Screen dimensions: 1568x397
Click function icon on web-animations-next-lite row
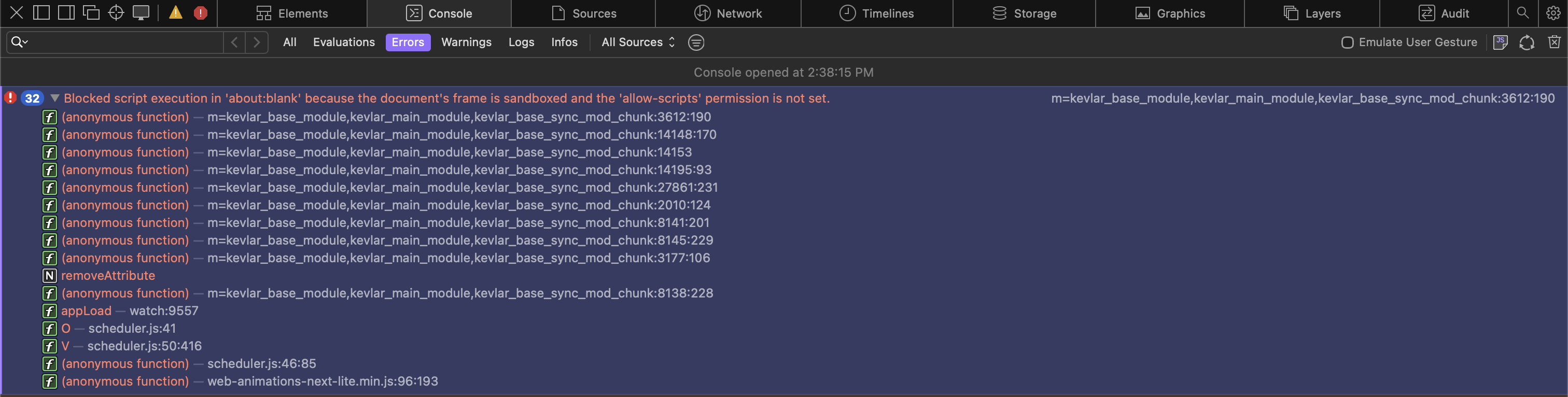pos(49,381)
